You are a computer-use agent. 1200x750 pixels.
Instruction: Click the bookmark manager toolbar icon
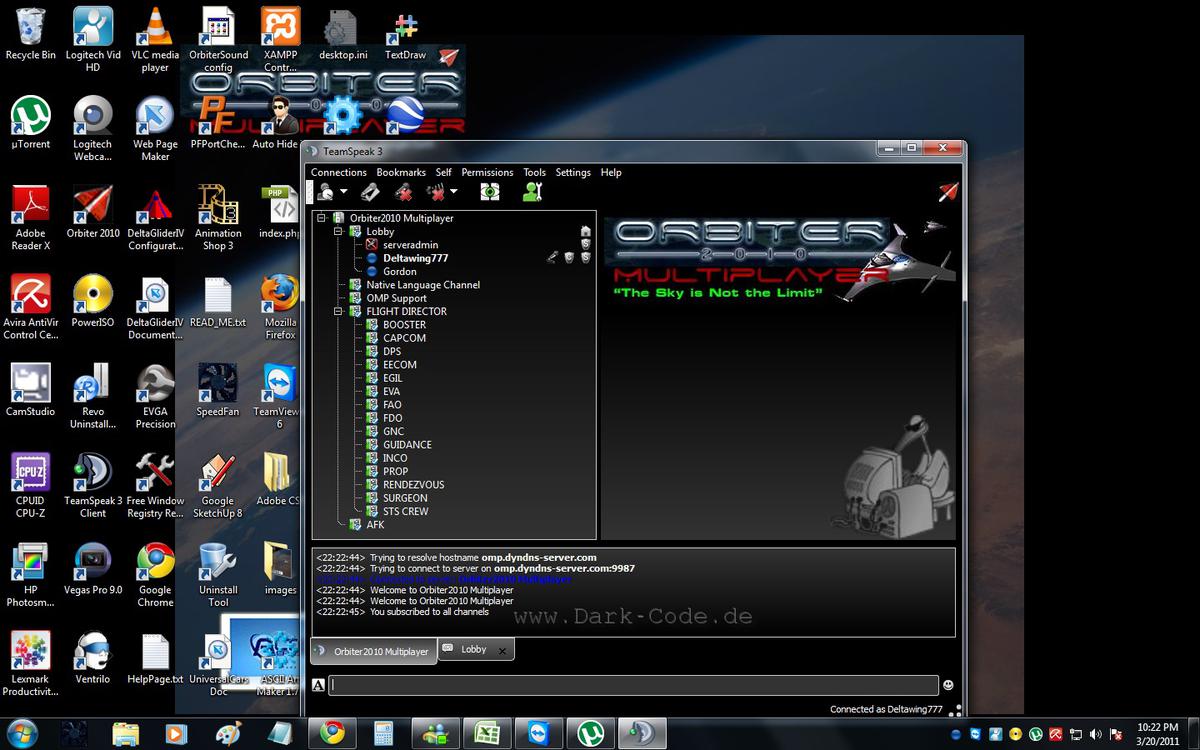click(x=370, y=192)
